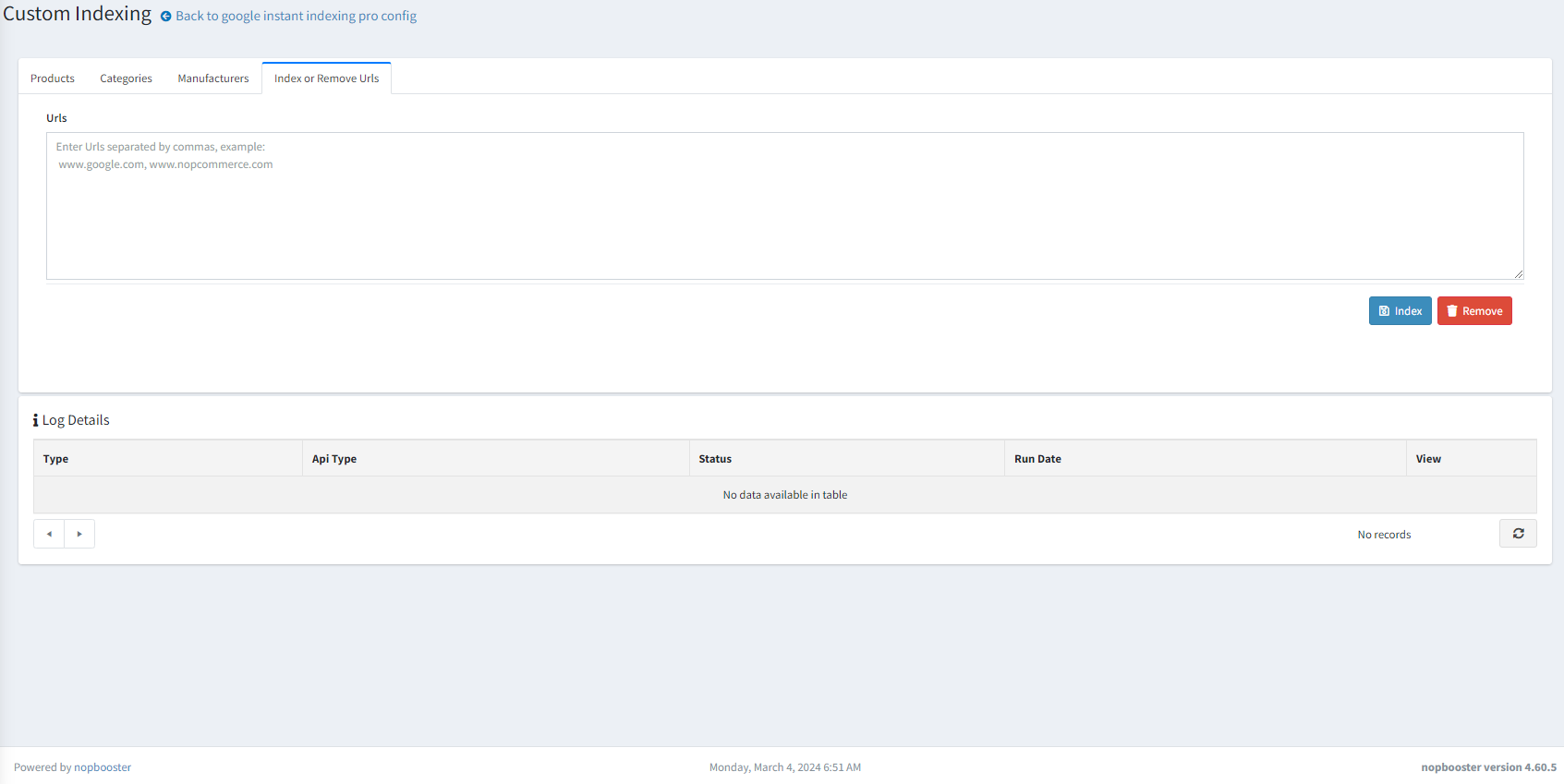Go to previous page of log table
Screen dimensions: 1564x784
pos(49,534)
